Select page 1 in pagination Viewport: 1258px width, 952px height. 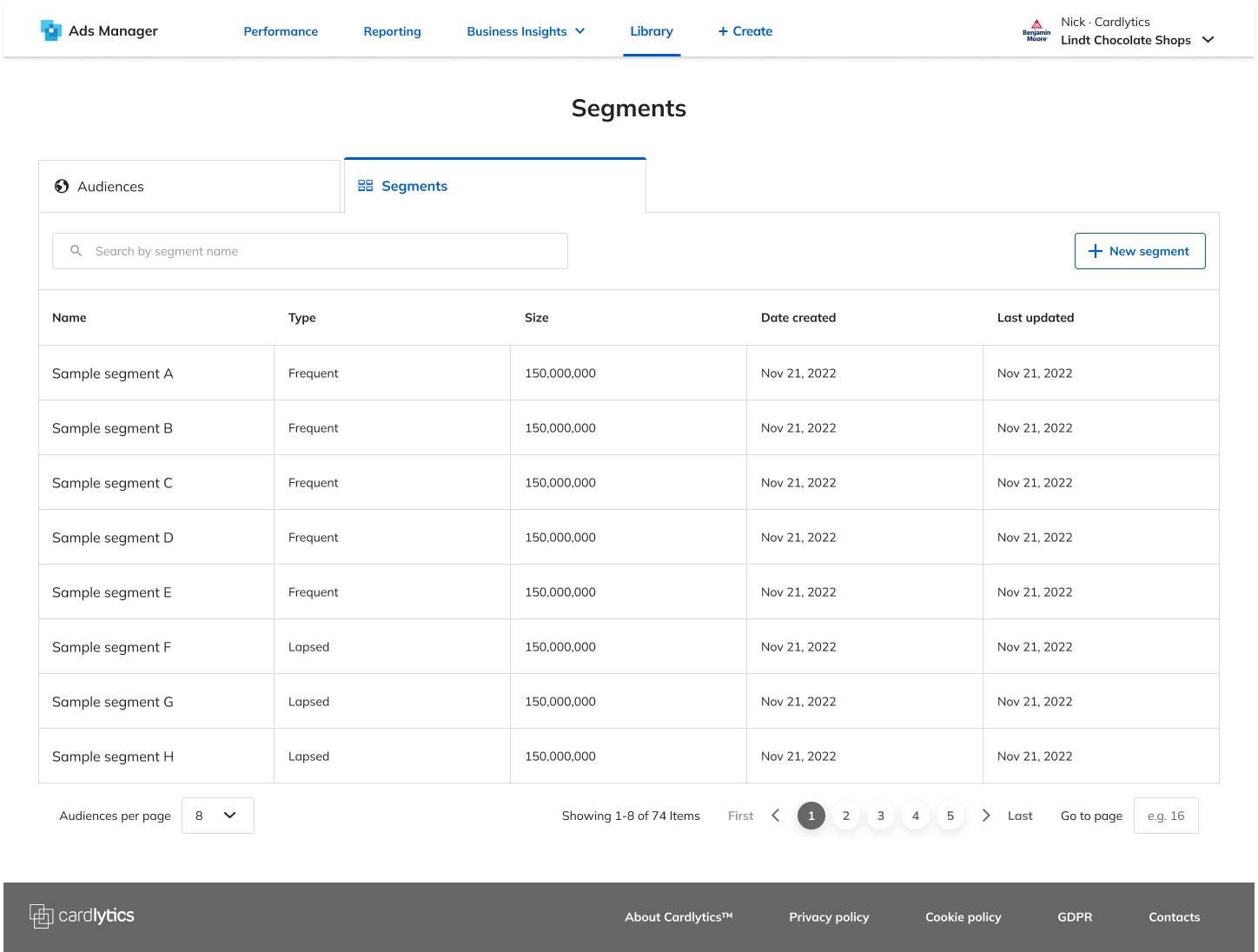(x=811, y=816)
